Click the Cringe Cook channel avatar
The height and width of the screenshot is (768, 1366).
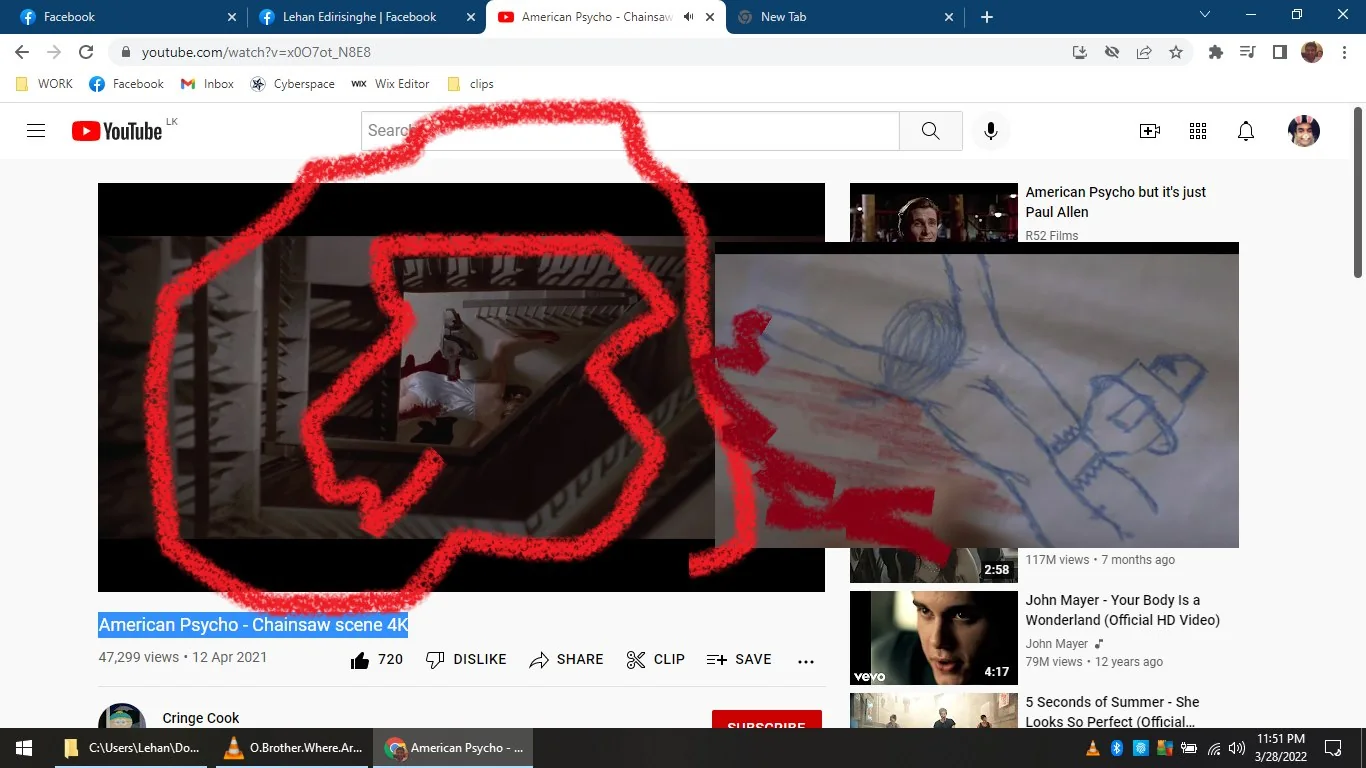pyautogui.click(x=122, y=716)
